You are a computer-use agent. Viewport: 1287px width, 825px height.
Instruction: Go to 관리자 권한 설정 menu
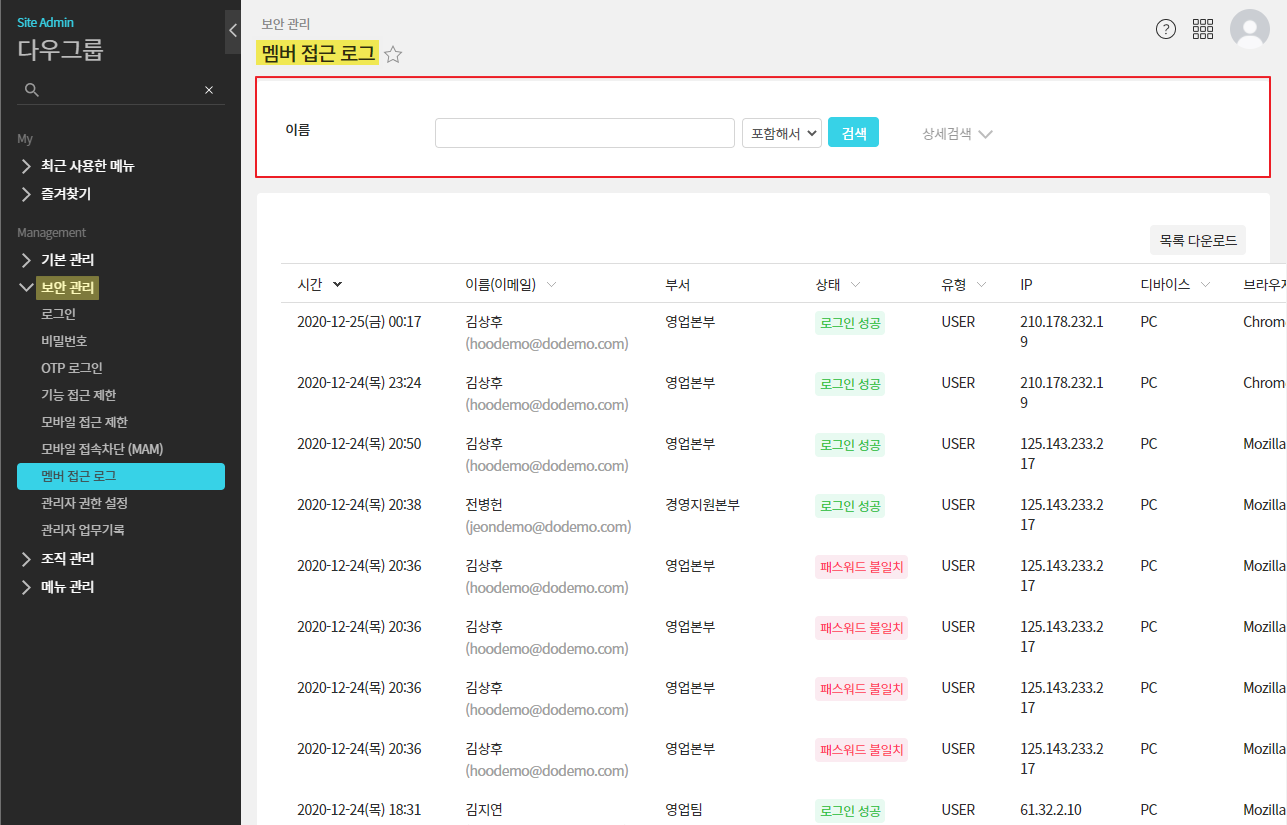coord(84,503)
